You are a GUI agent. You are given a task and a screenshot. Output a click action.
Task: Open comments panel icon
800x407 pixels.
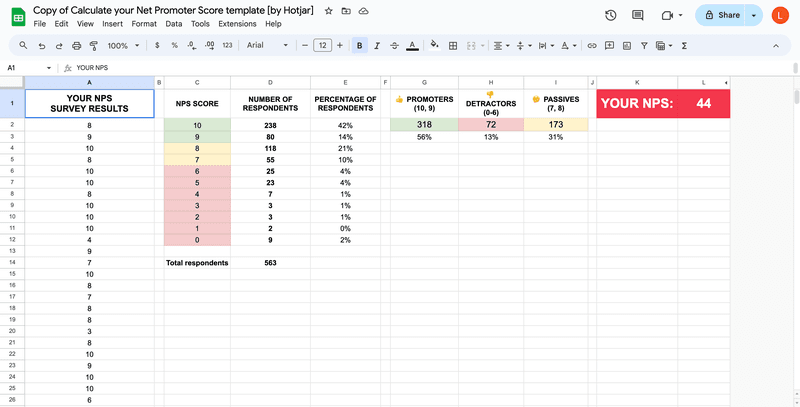point(638,15)
